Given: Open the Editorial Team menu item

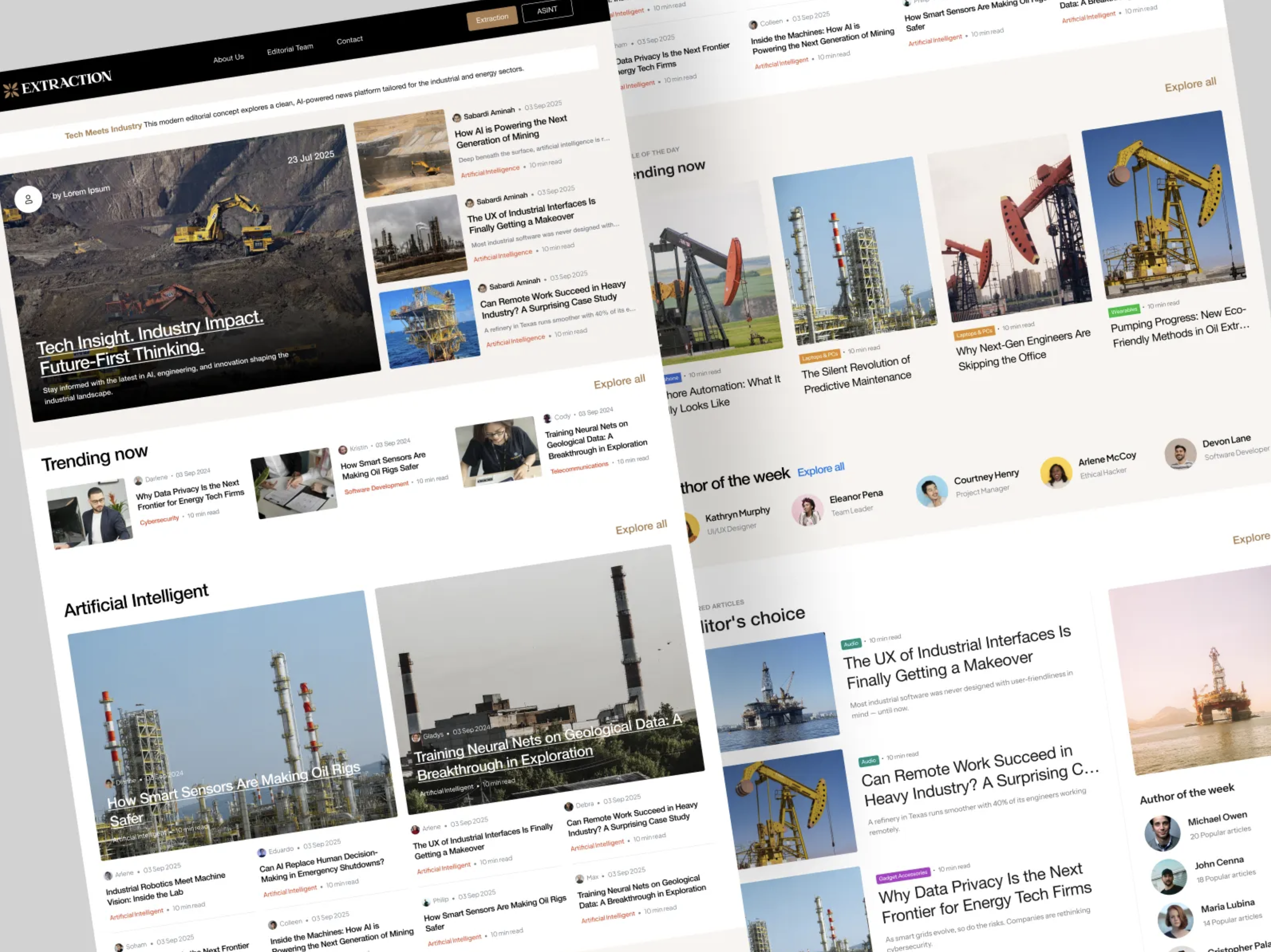Looking at the screenshot, I should point(290,49).
